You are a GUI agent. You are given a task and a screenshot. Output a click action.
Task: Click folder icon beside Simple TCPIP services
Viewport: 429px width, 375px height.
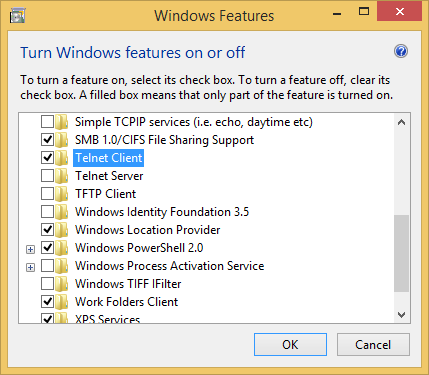[x=62, y=122]
